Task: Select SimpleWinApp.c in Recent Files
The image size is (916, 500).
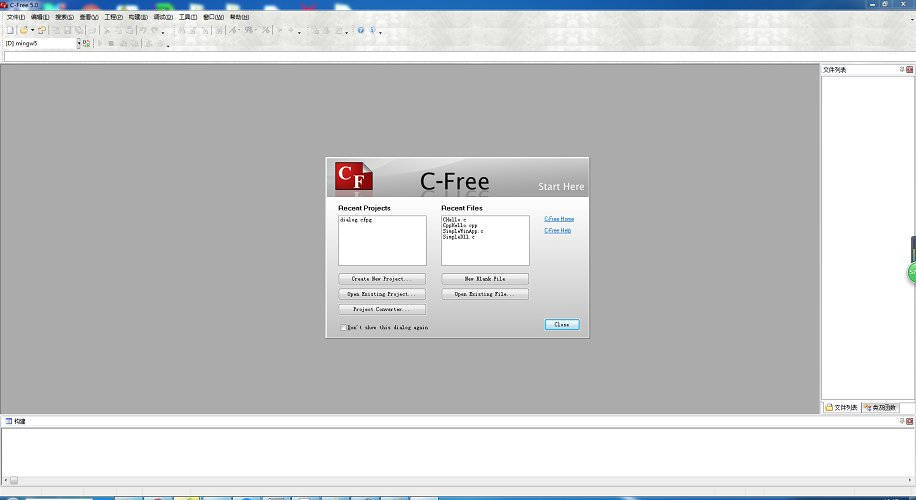Action: (463, 231)
